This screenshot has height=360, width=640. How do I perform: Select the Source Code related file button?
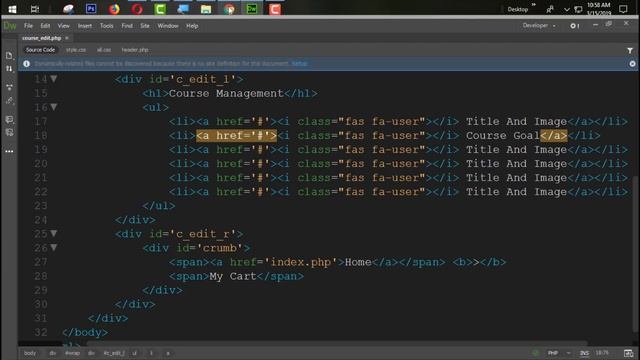pyautogui.click(x=40, y=50)
